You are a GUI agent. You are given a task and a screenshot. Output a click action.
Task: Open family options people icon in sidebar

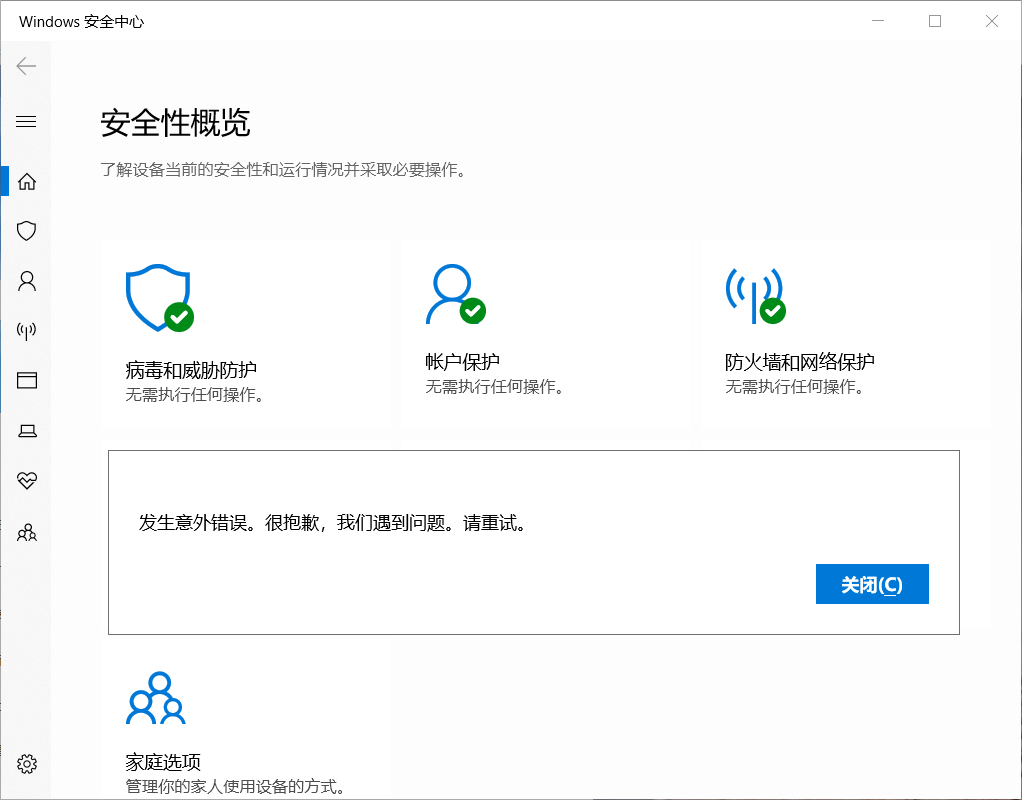[x=27, y=532]
